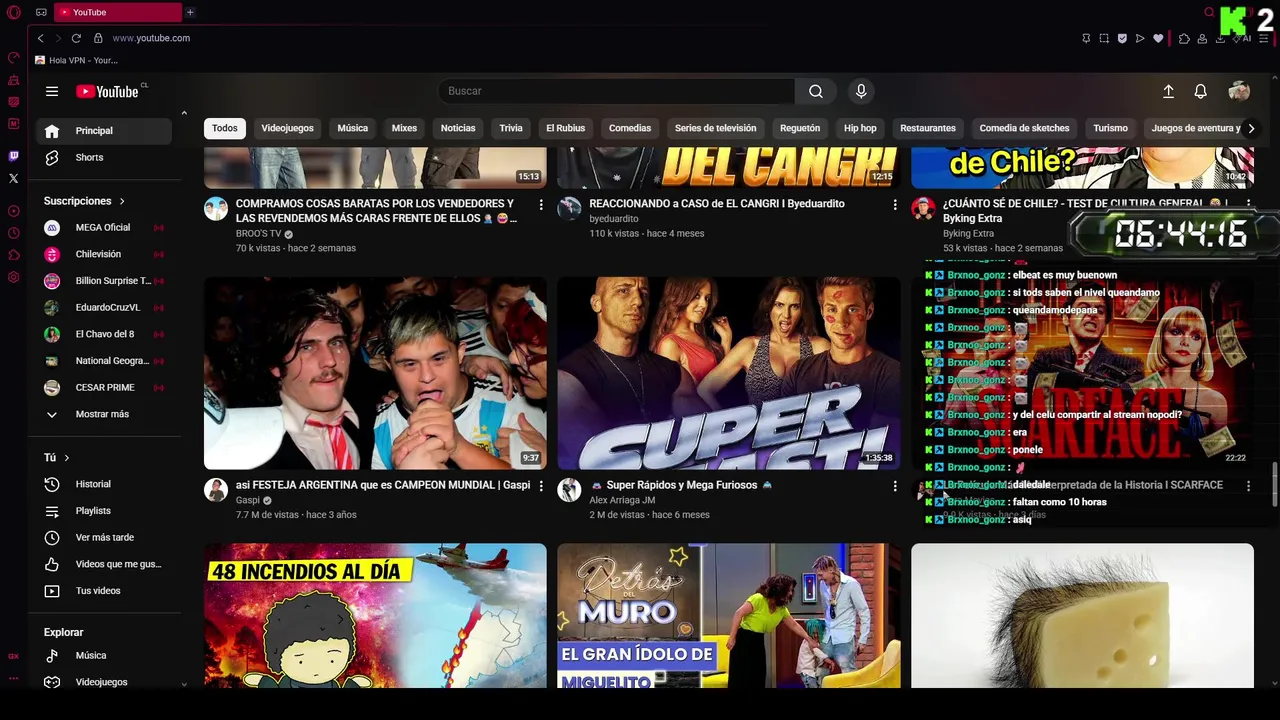Click the Buscar search field
The height and width of the screenshot is (720, 1280).
[616, 91]
